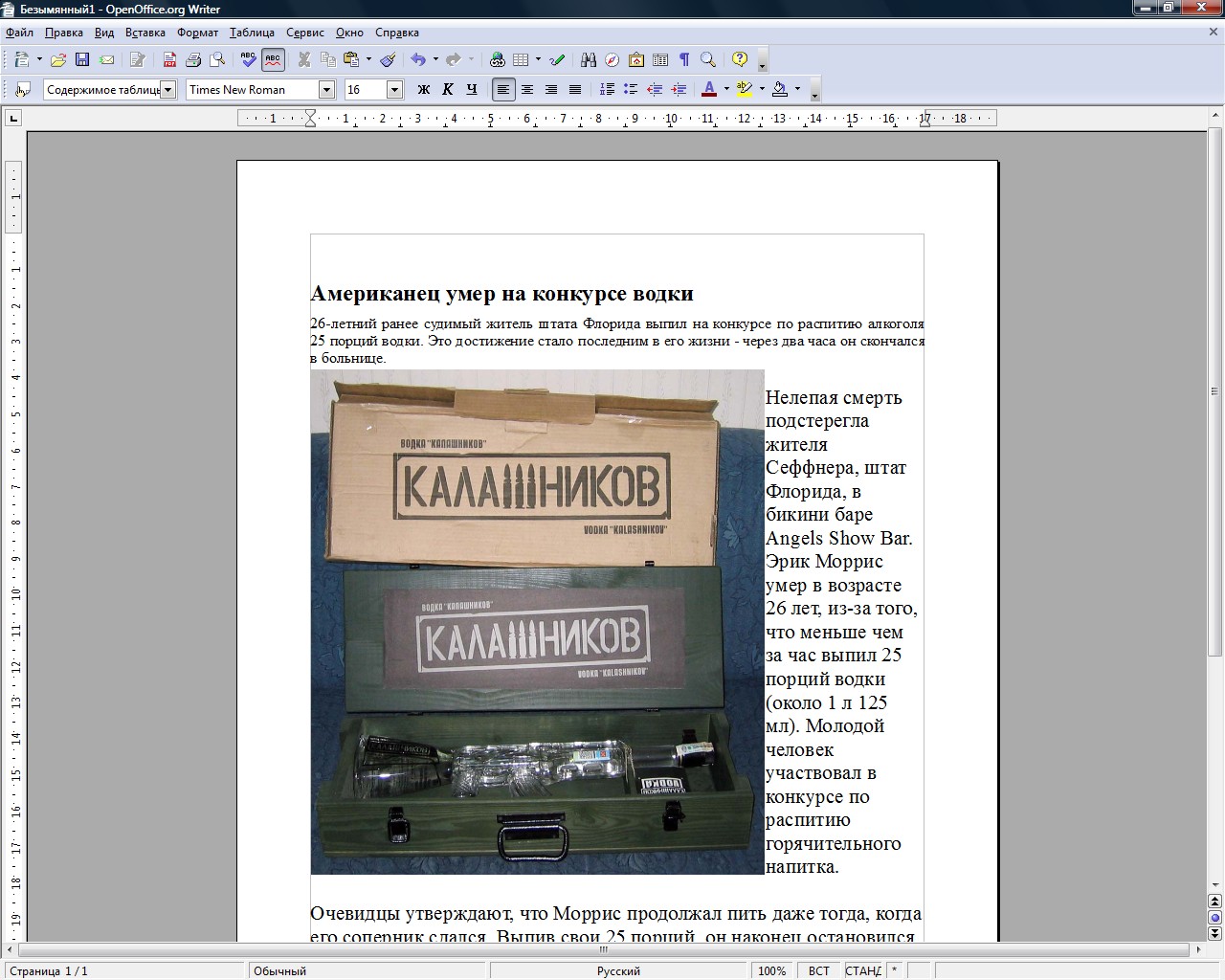This screenshot has height=980, width=1225.
Task: Open Zoom magnifier icon in toolbar
Action: click(708, 59)
